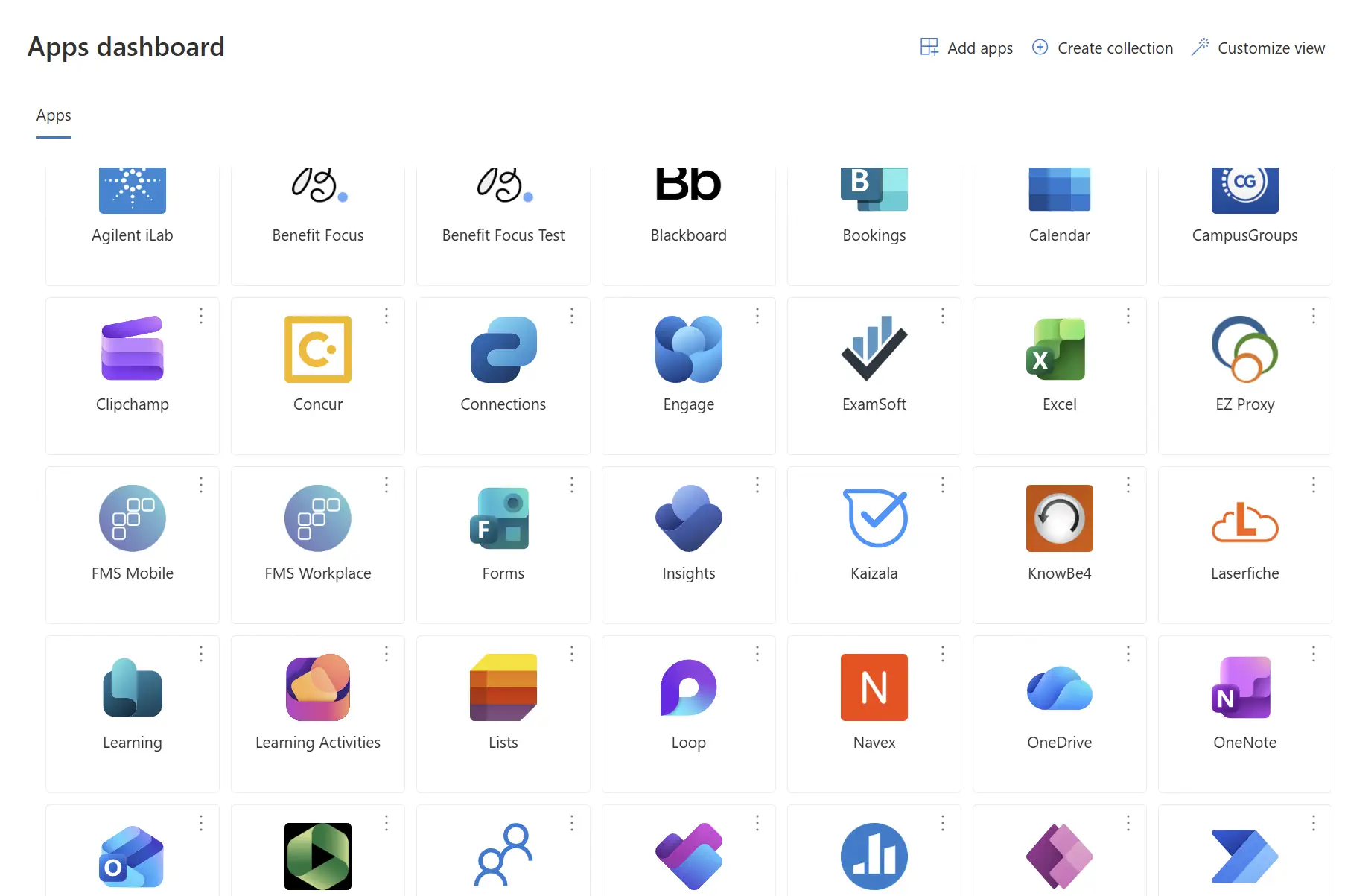Open the Forms tile options menu
Viewport: 1345px width, 896px height.
coord(572,485)
